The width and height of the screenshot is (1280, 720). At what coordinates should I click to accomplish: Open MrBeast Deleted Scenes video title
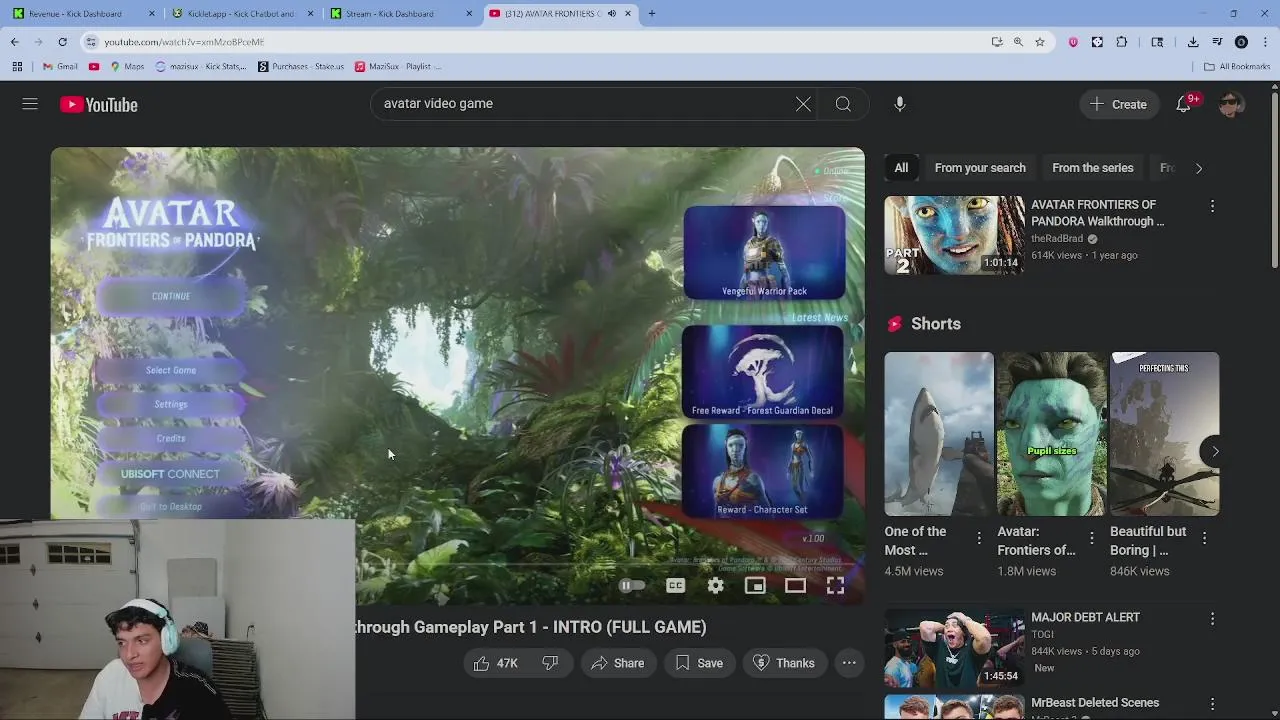1095,703
